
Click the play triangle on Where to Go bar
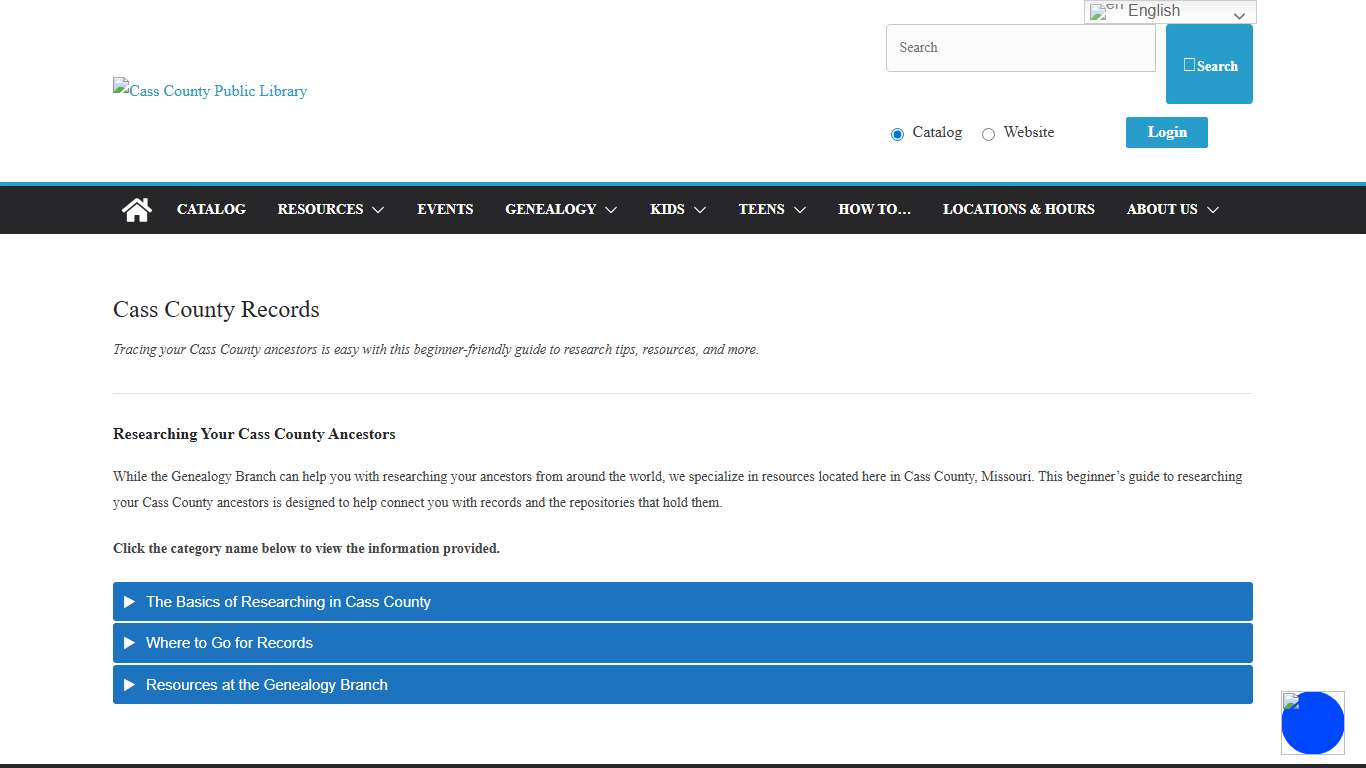(x=130, y=642)
